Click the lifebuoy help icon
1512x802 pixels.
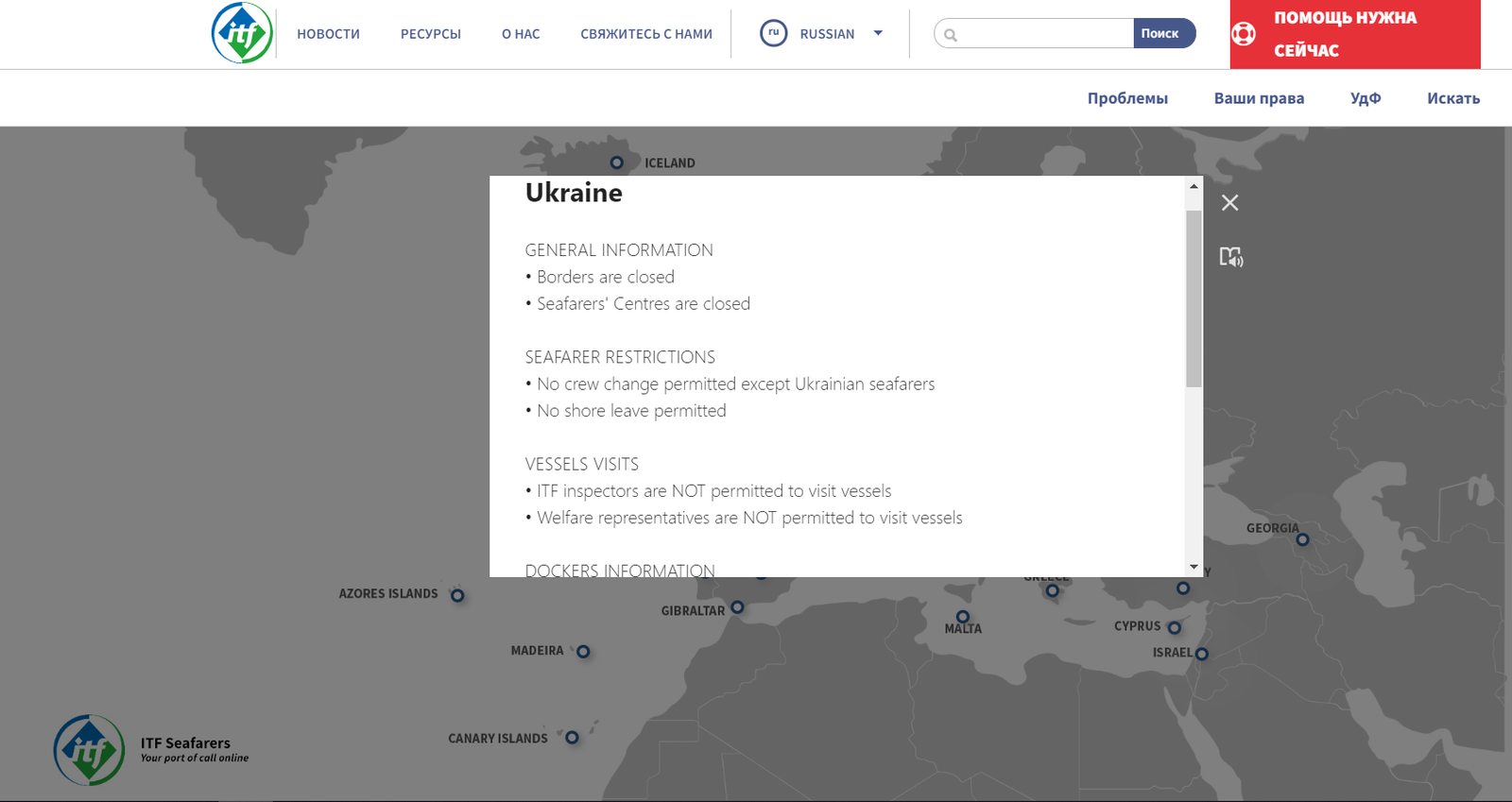[x=1244, y=35]
